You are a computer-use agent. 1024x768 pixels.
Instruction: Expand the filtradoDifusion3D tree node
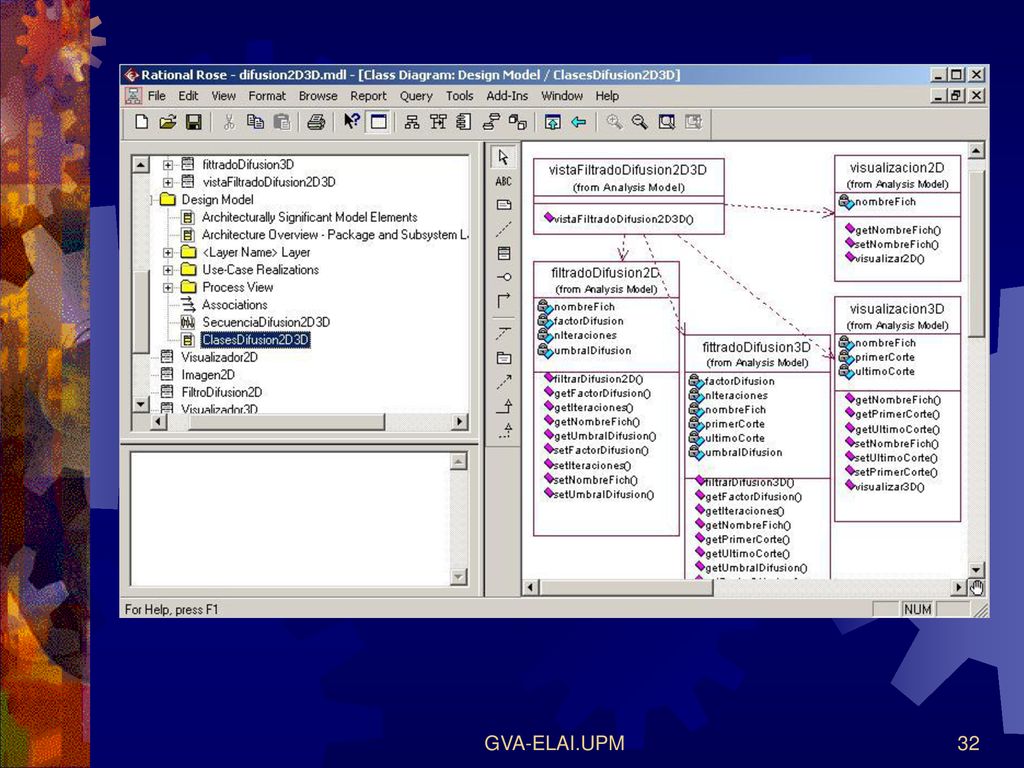[x=168, y=165]
